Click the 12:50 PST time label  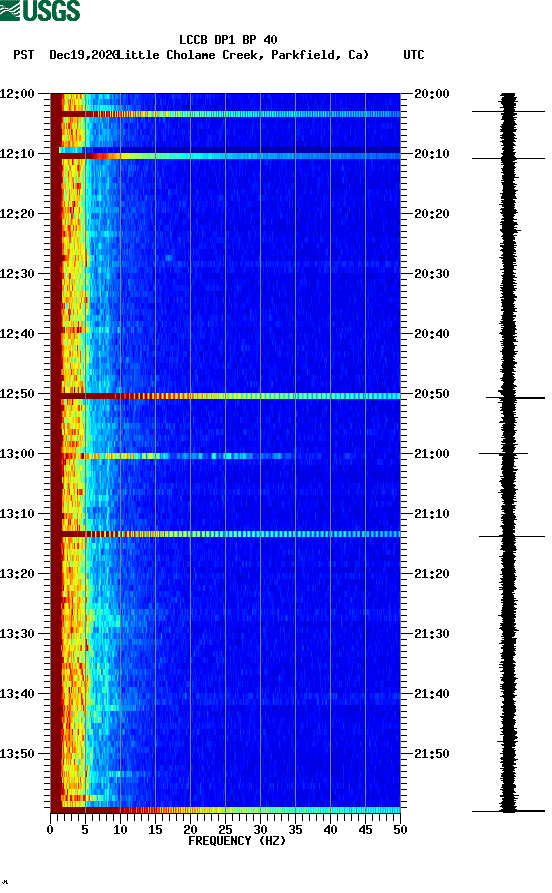pyautogui.click(x=18, y=394)
